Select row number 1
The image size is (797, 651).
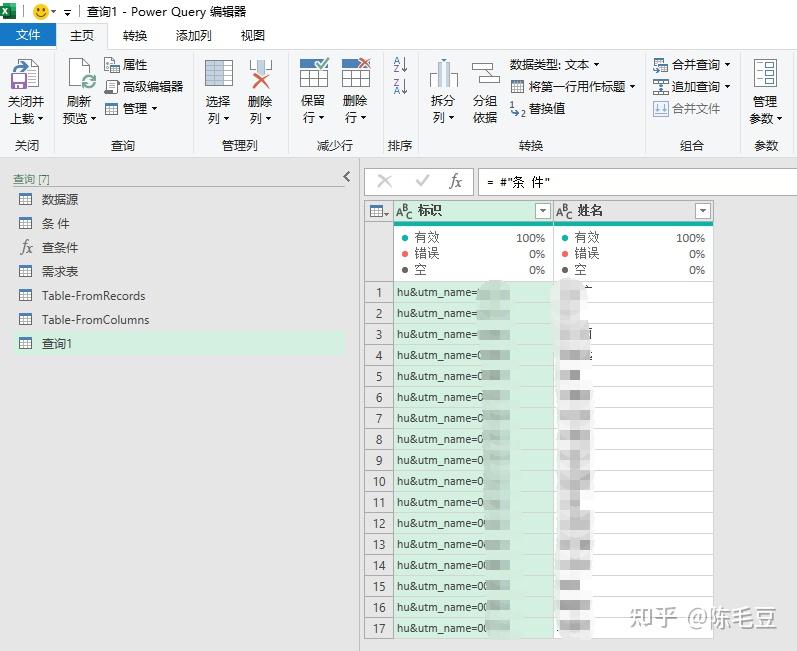point(379,293)
